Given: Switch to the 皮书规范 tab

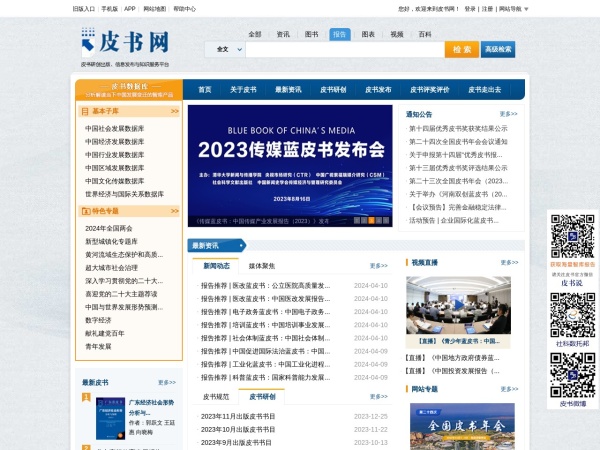Looking at the screenshot, I should click(216, 397).
